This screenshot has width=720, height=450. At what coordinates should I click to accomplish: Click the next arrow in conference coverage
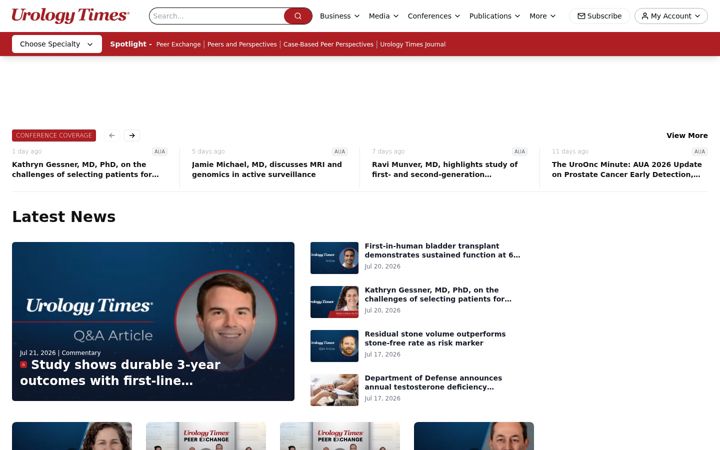(132, 135)
